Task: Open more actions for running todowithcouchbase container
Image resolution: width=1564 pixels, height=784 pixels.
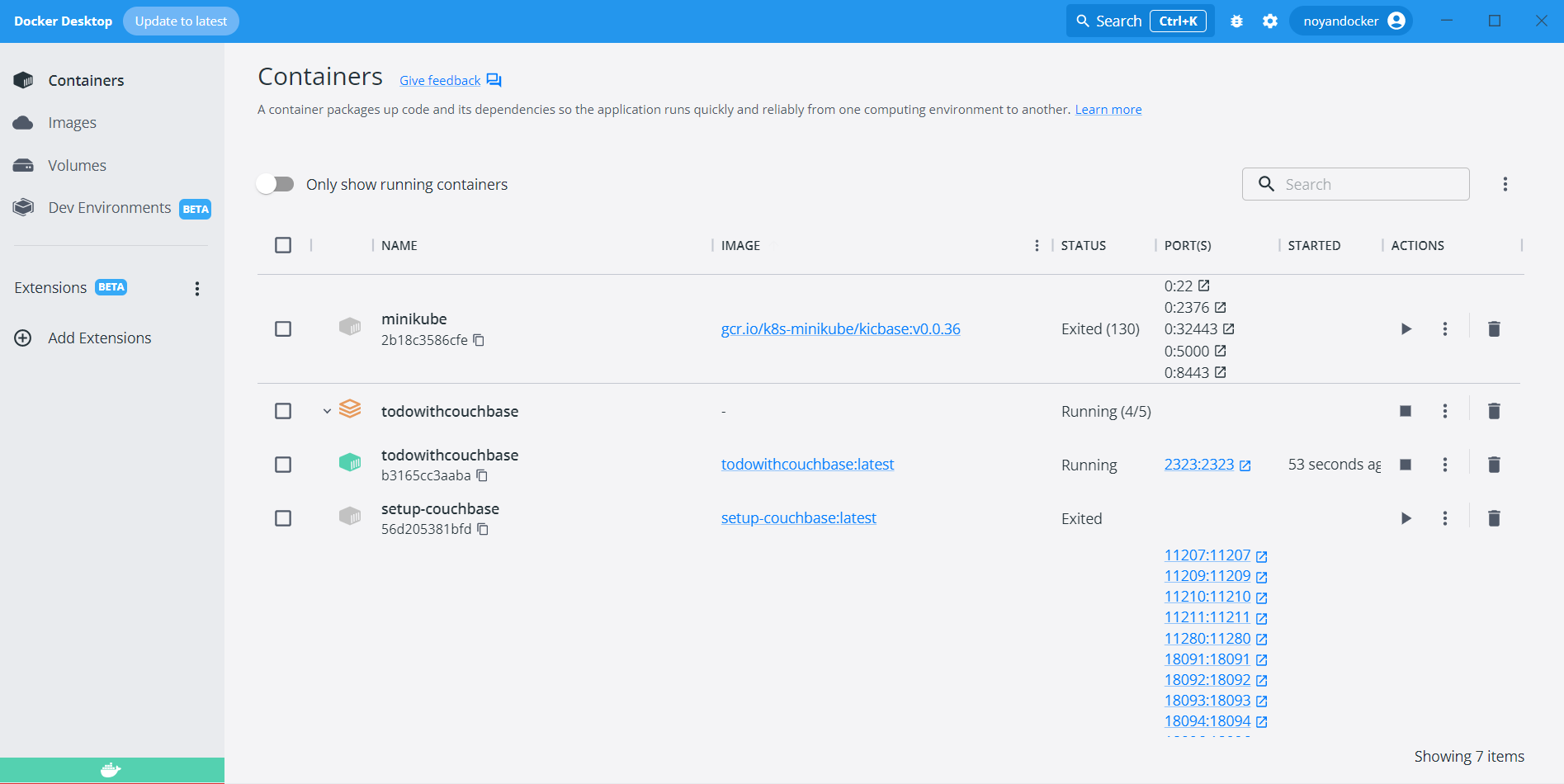Action: click(1445, 465)
